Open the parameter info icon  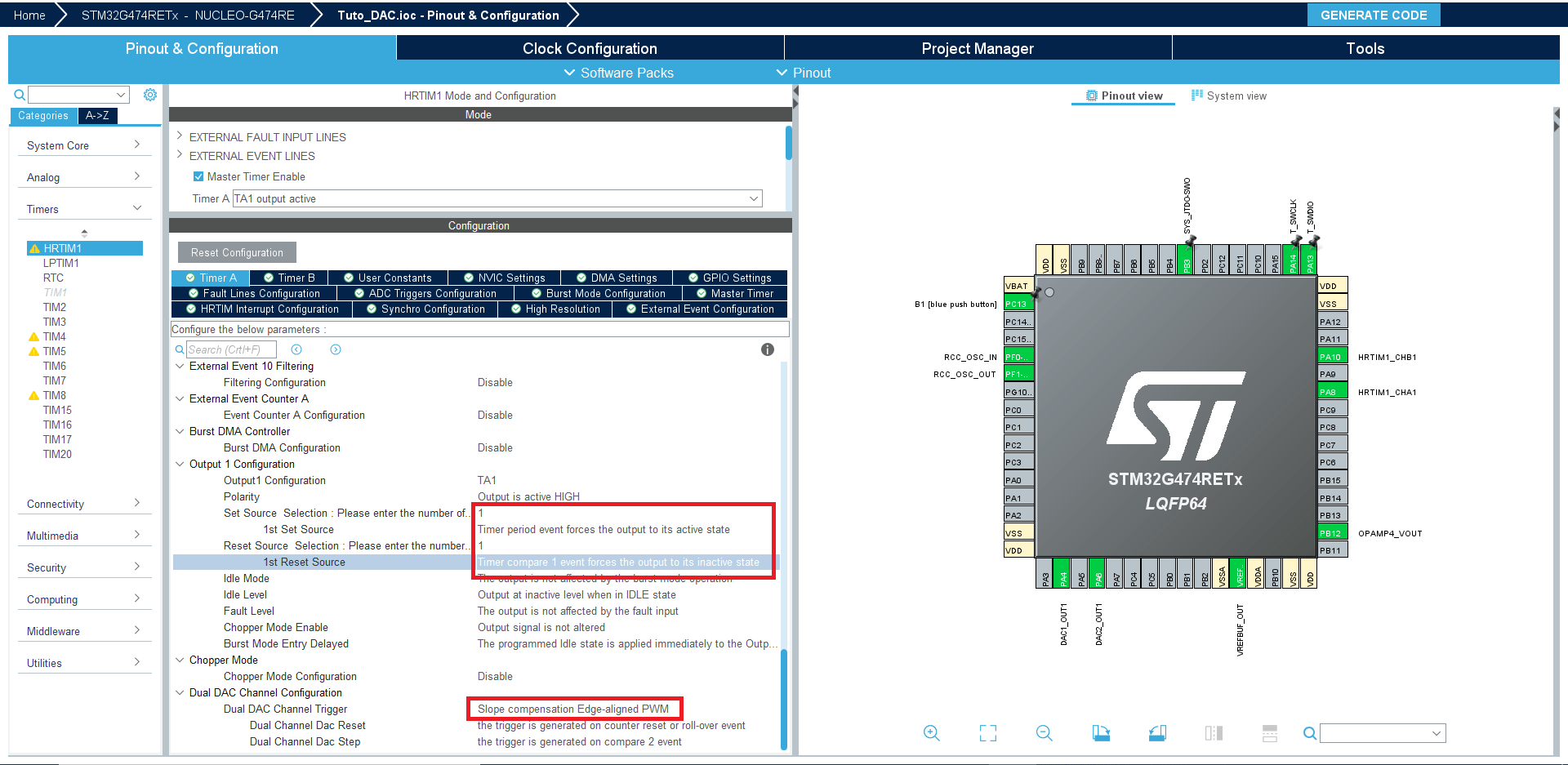tap(768, 349)
